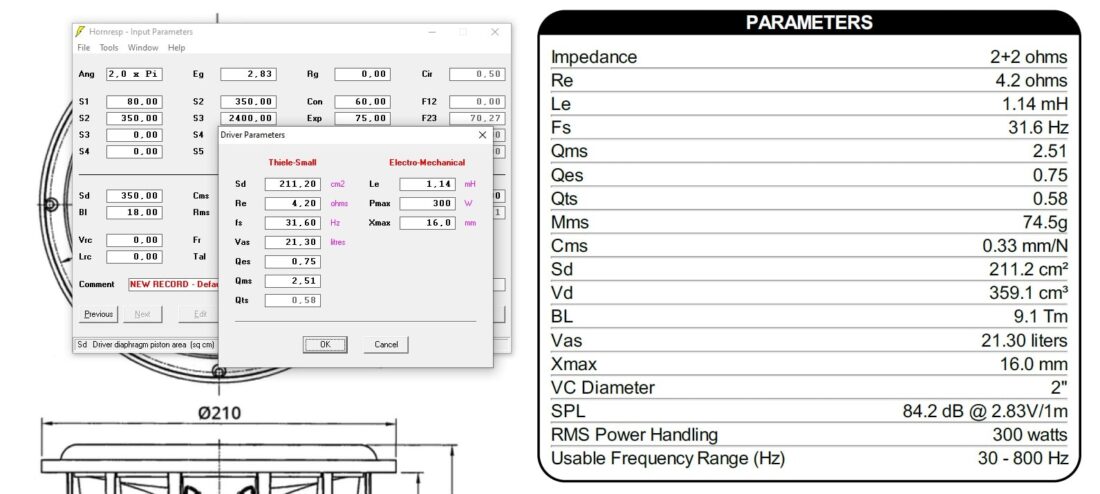This screenshot has width=1100, height=494.
Task: Minimize the Hornresp Input Parameters window
Action: tap(432, 32)
